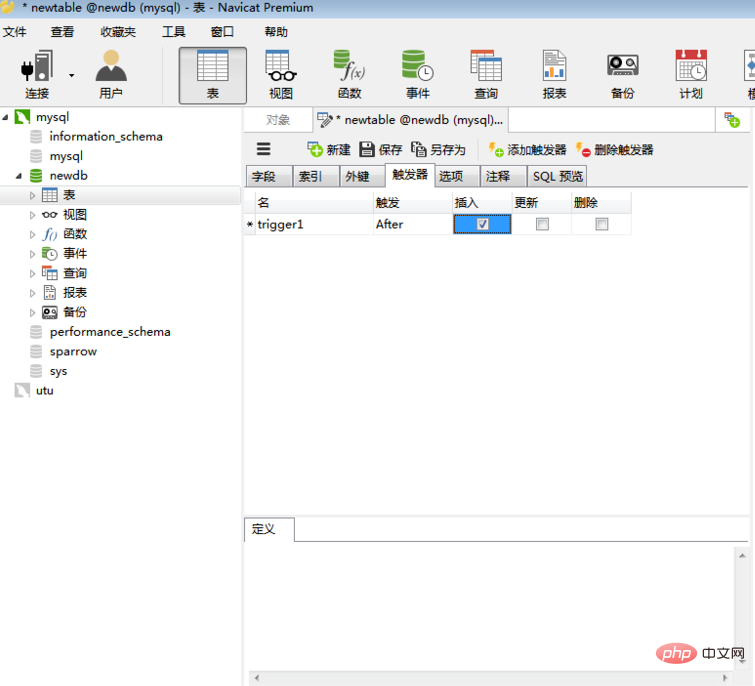Click the definition editor scroll-up arrow
This screenshot has width=755, height=686.
[x=742, y=556]
